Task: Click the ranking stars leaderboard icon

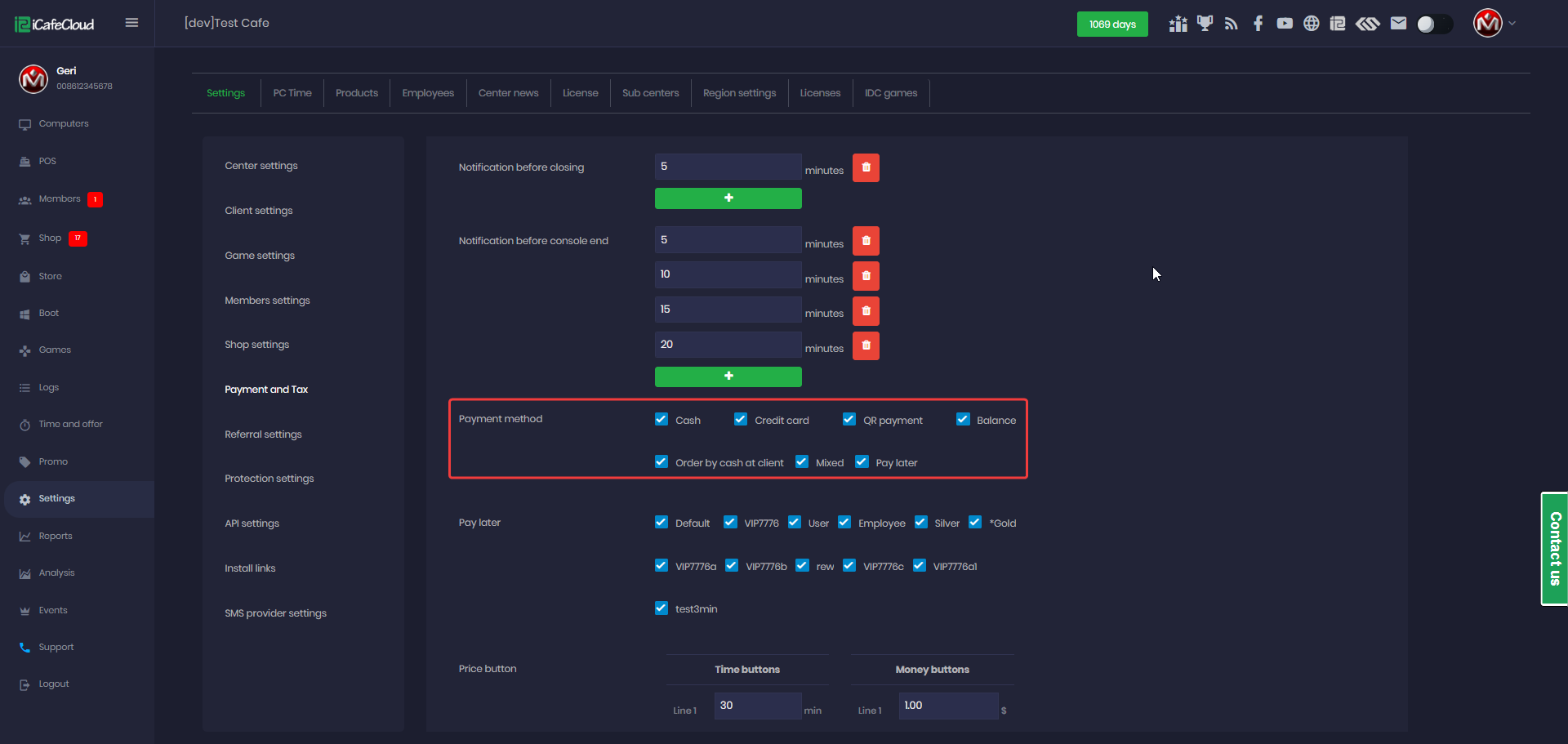Action: (x=1178, y=24)
